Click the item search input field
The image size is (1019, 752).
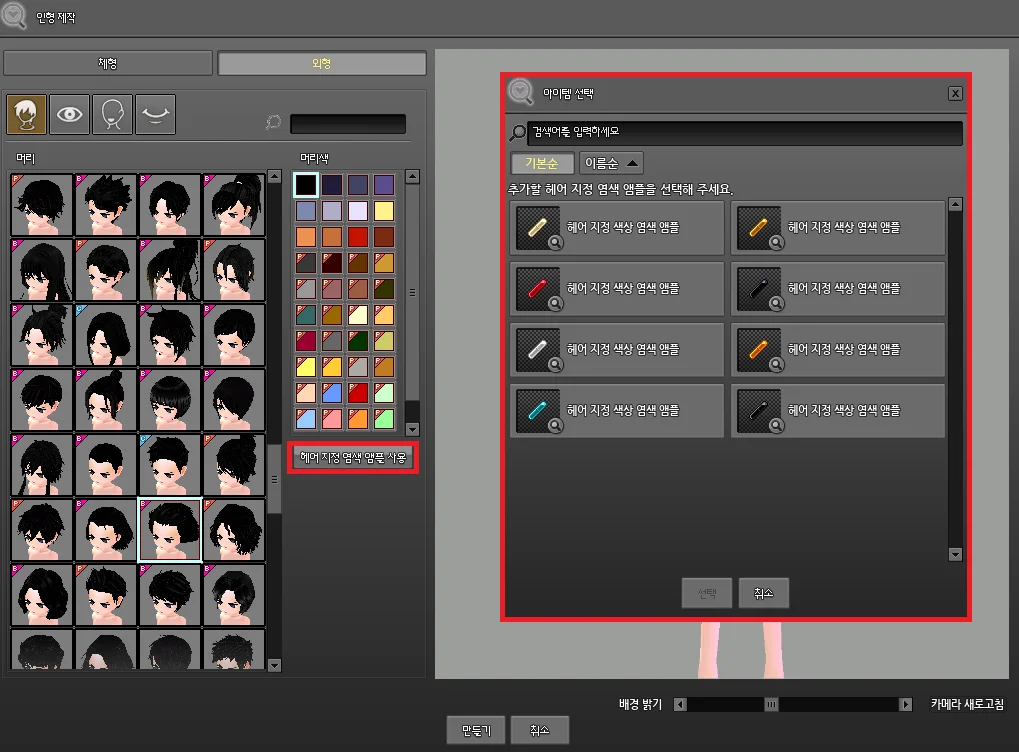pos(735,132)
